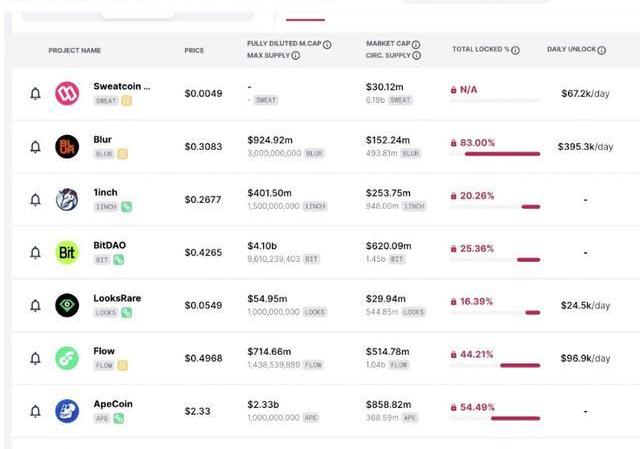
Task: Toggle alert bell for Sweatcoin row
Action: 35,94
